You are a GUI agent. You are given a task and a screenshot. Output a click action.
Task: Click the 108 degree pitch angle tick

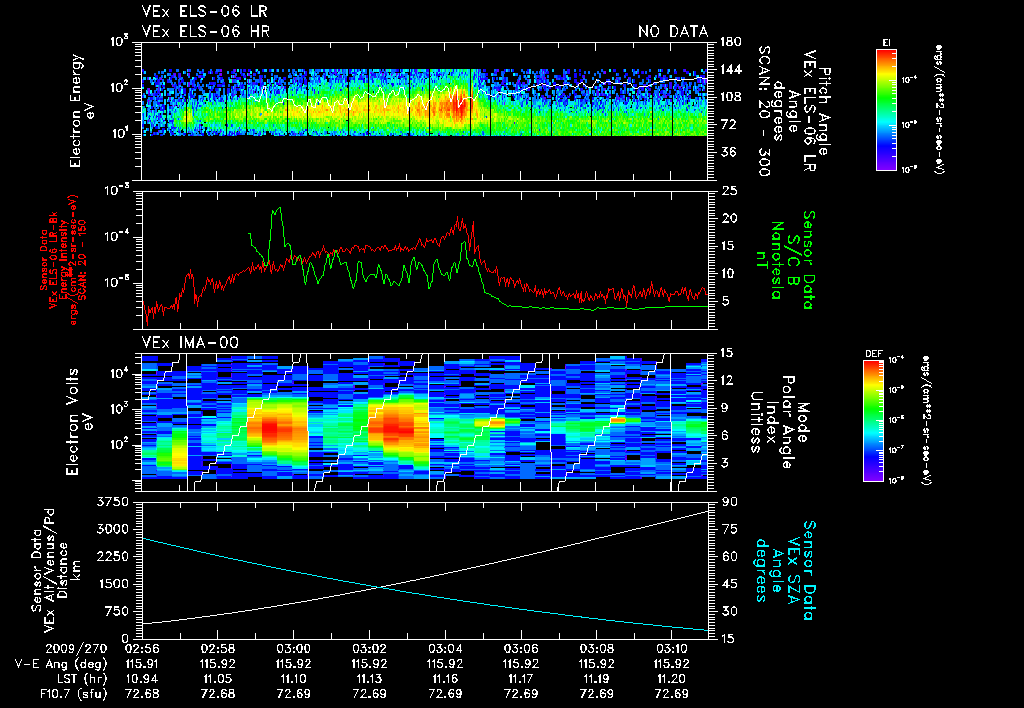[731, 97]
